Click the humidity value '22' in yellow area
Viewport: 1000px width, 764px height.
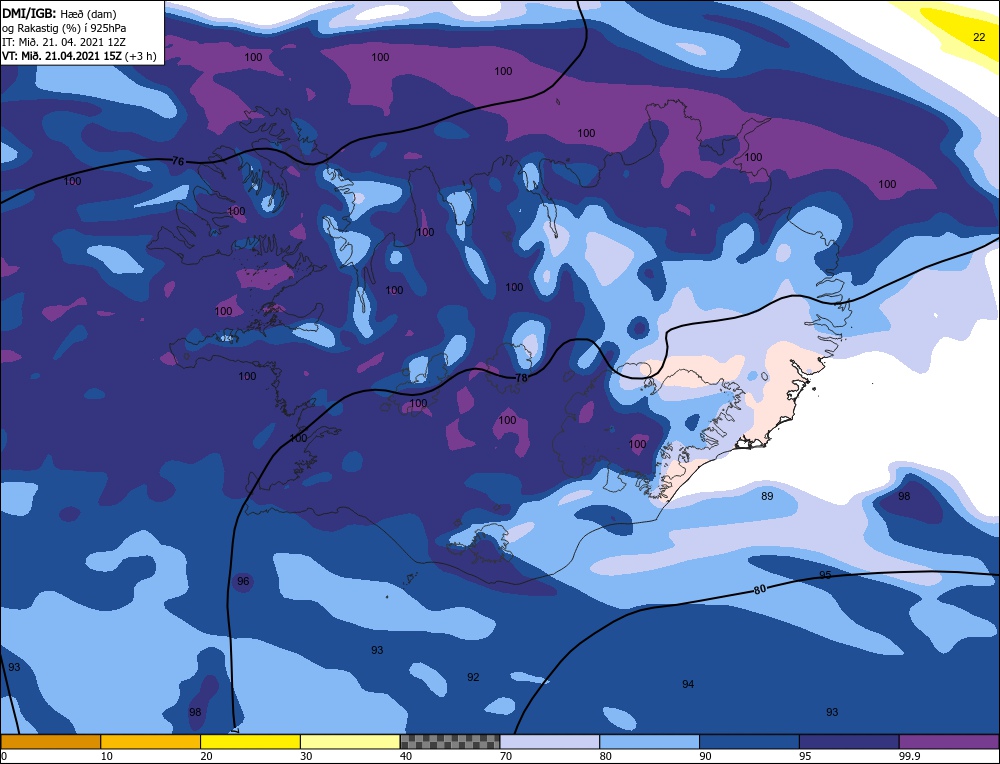click(x=979, y=37)
